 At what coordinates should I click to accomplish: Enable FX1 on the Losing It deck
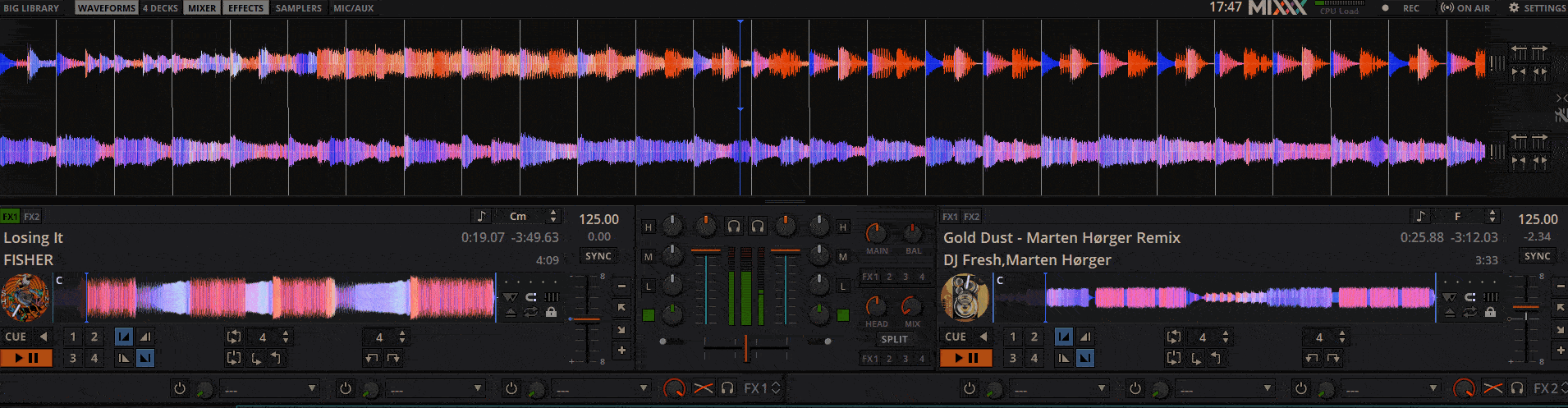tap(10, 217)
